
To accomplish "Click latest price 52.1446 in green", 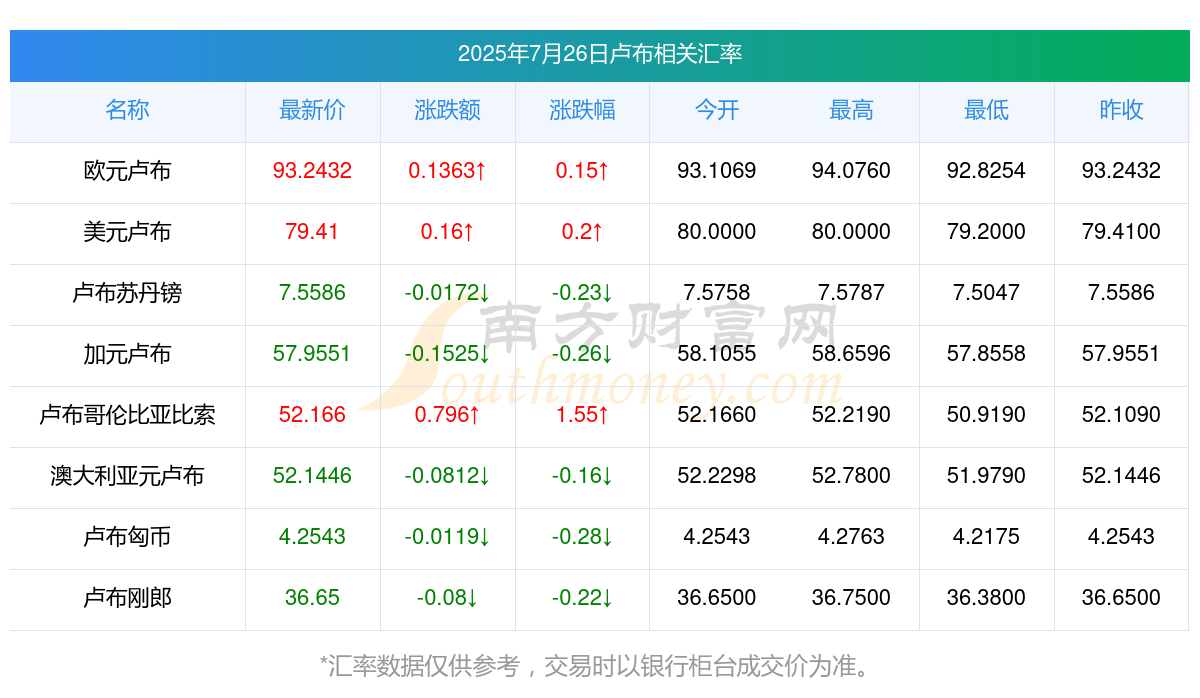I will 312,476.
